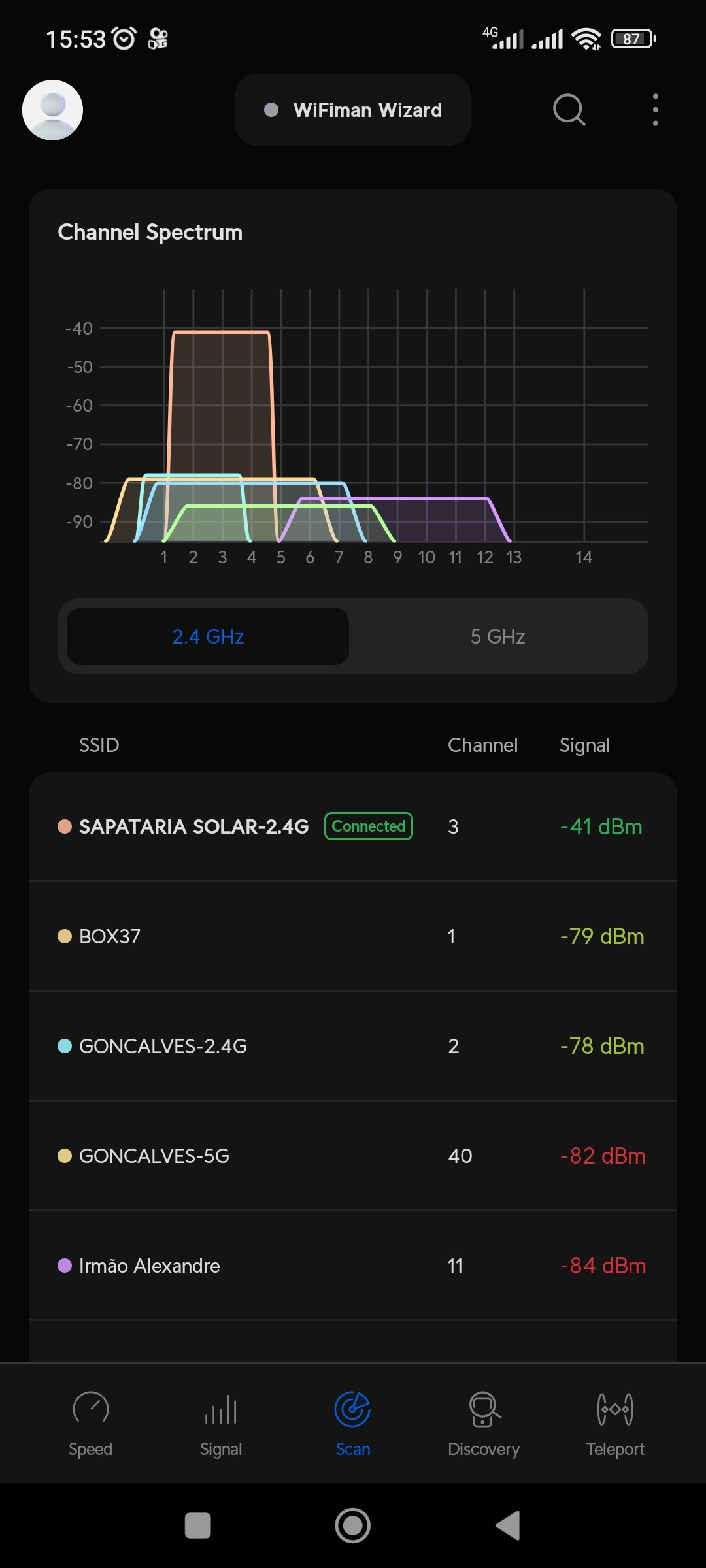Viewport: 706px width, 1568px height.
Task: Open the GONCALVES-5G network entry
Action: pos(353,1156)
